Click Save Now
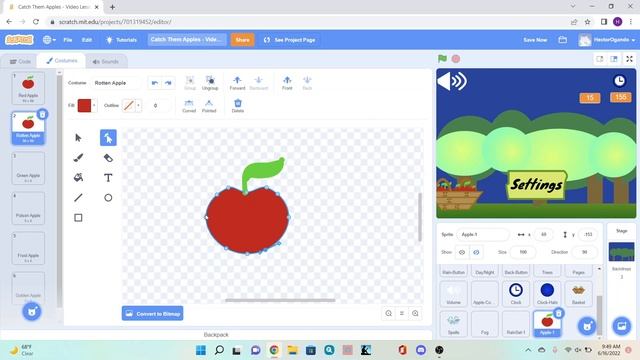This screenshot has height=360, width=640. [535, 40]
